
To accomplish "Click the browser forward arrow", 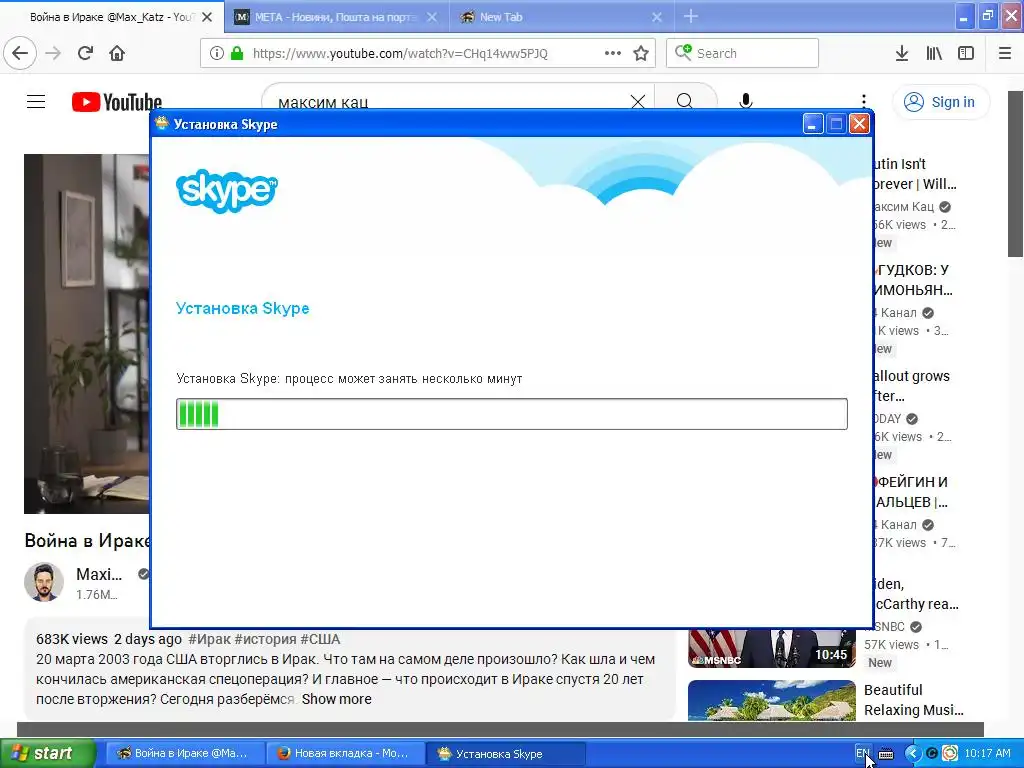I will [53, 53].
